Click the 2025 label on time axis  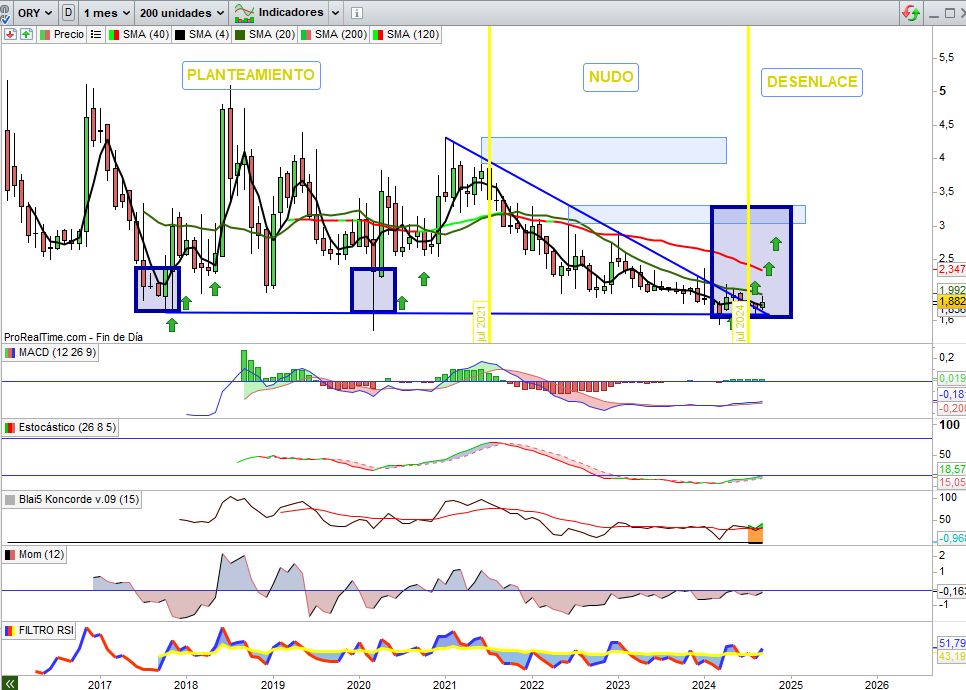(x=790, y=684)
